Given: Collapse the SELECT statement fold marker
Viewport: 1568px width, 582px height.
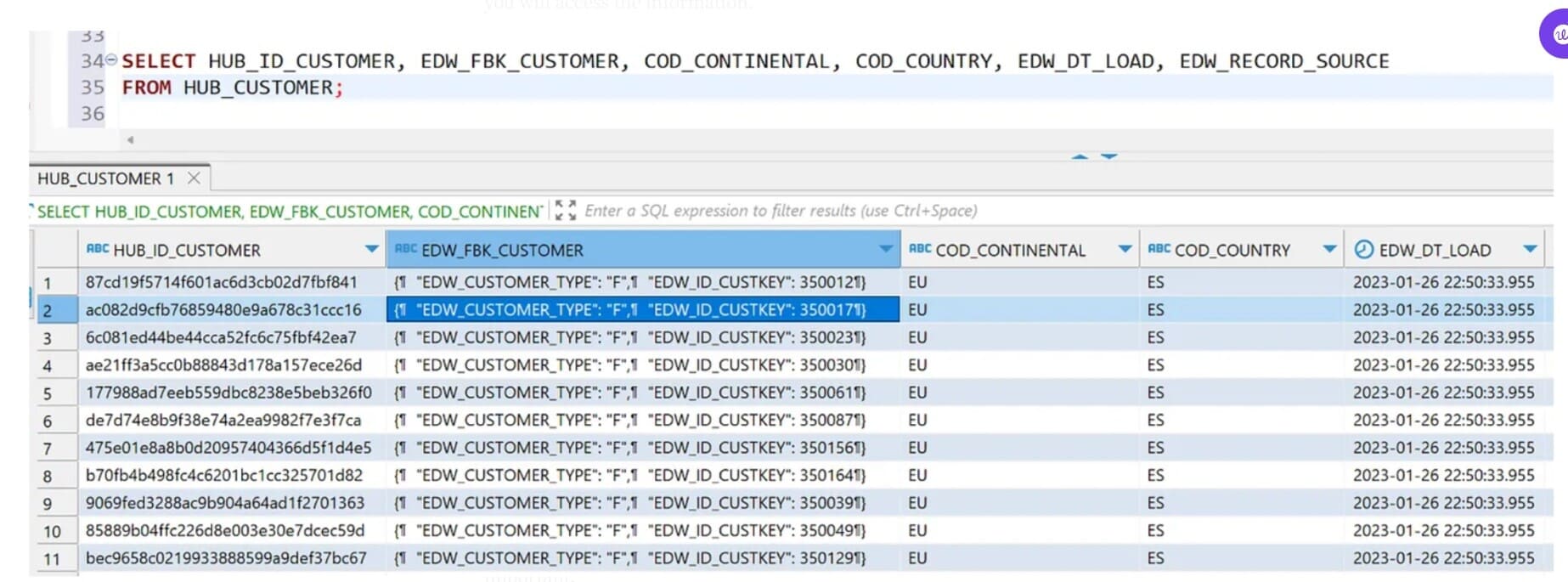Looking at the screenshot, I should [111, 59].
